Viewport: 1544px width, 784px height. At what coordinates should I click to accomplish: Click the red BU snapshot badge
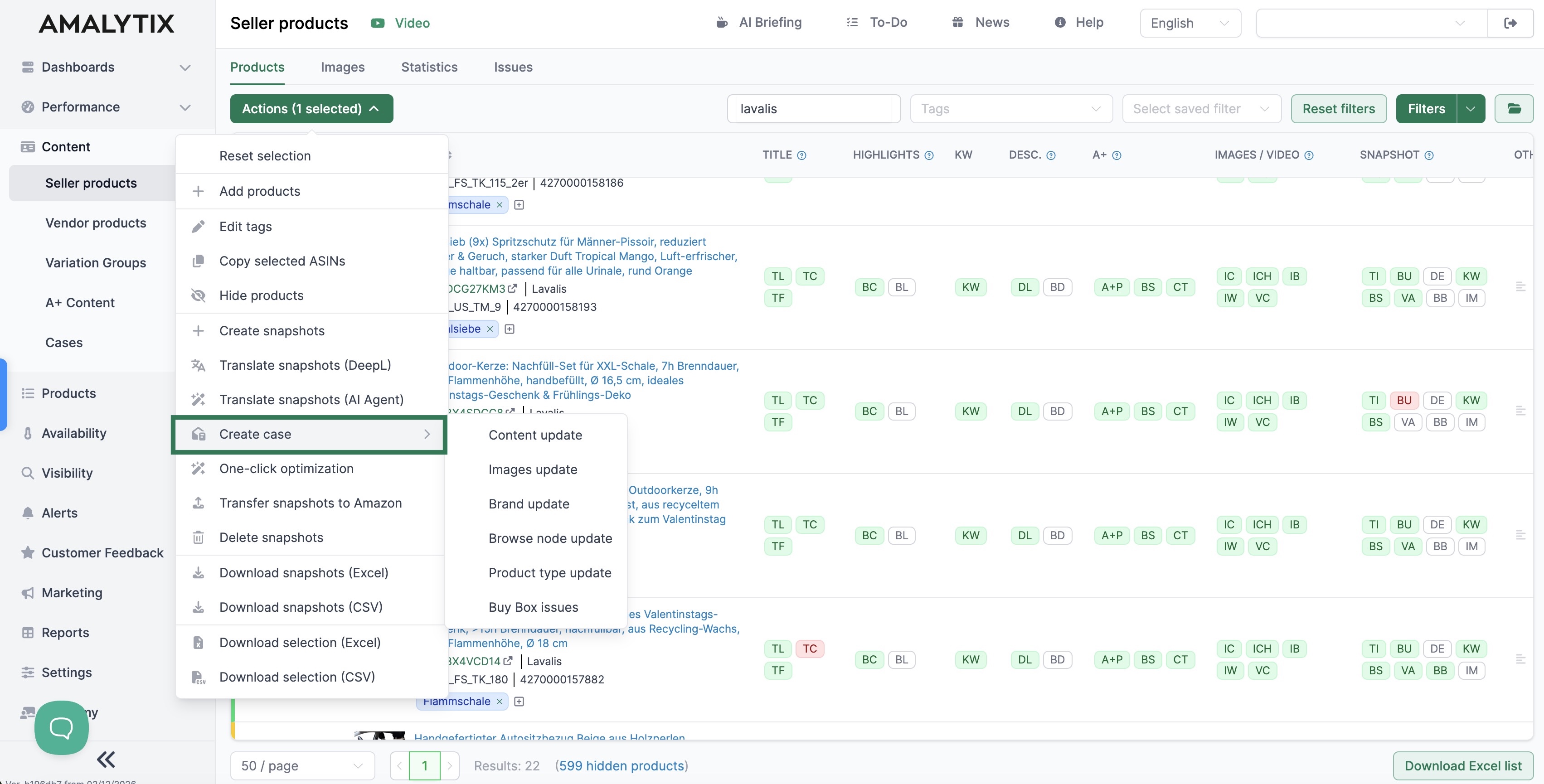(1404, 401)
